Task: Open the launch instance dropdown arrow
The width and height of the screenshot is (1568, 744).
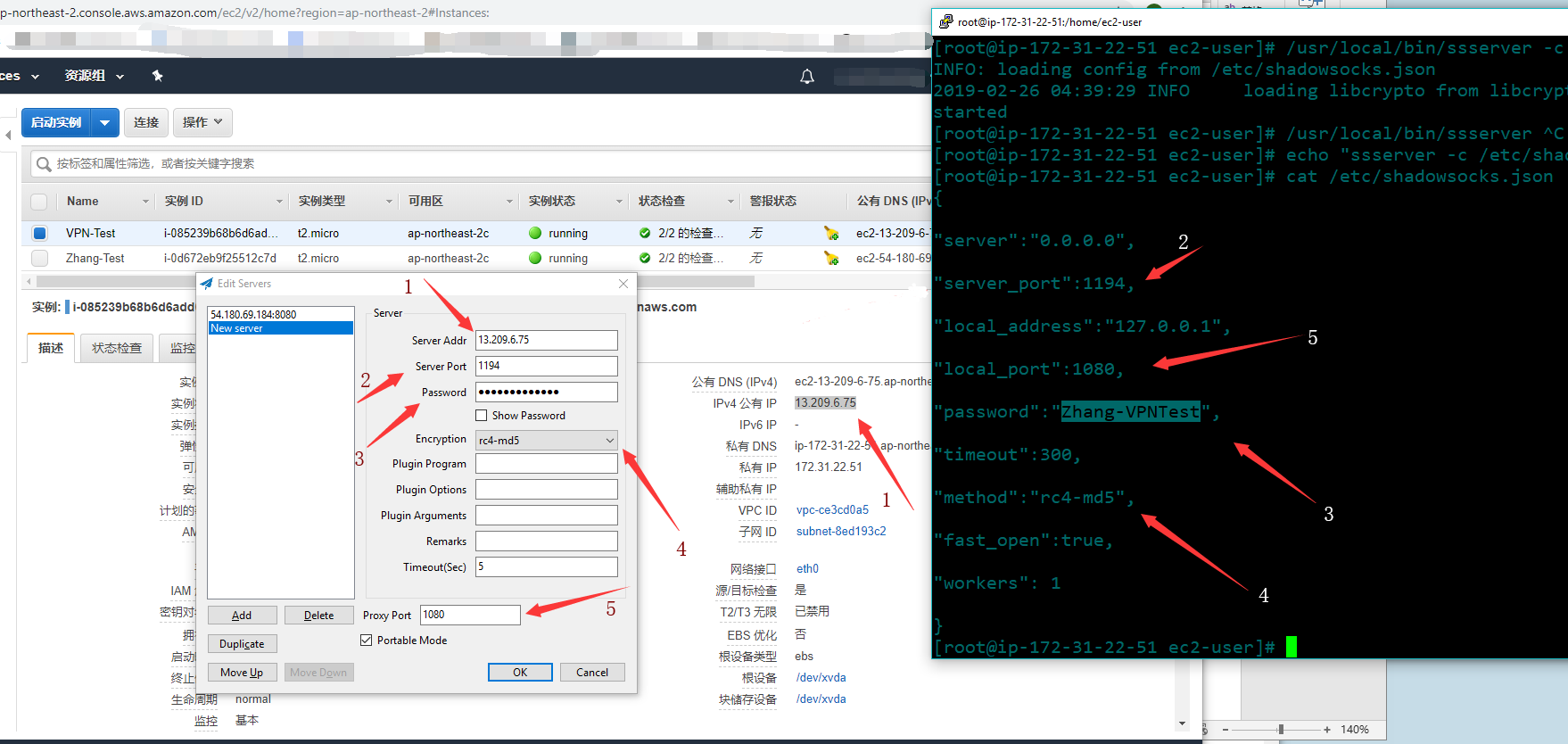Action: (x=104, y=122)
